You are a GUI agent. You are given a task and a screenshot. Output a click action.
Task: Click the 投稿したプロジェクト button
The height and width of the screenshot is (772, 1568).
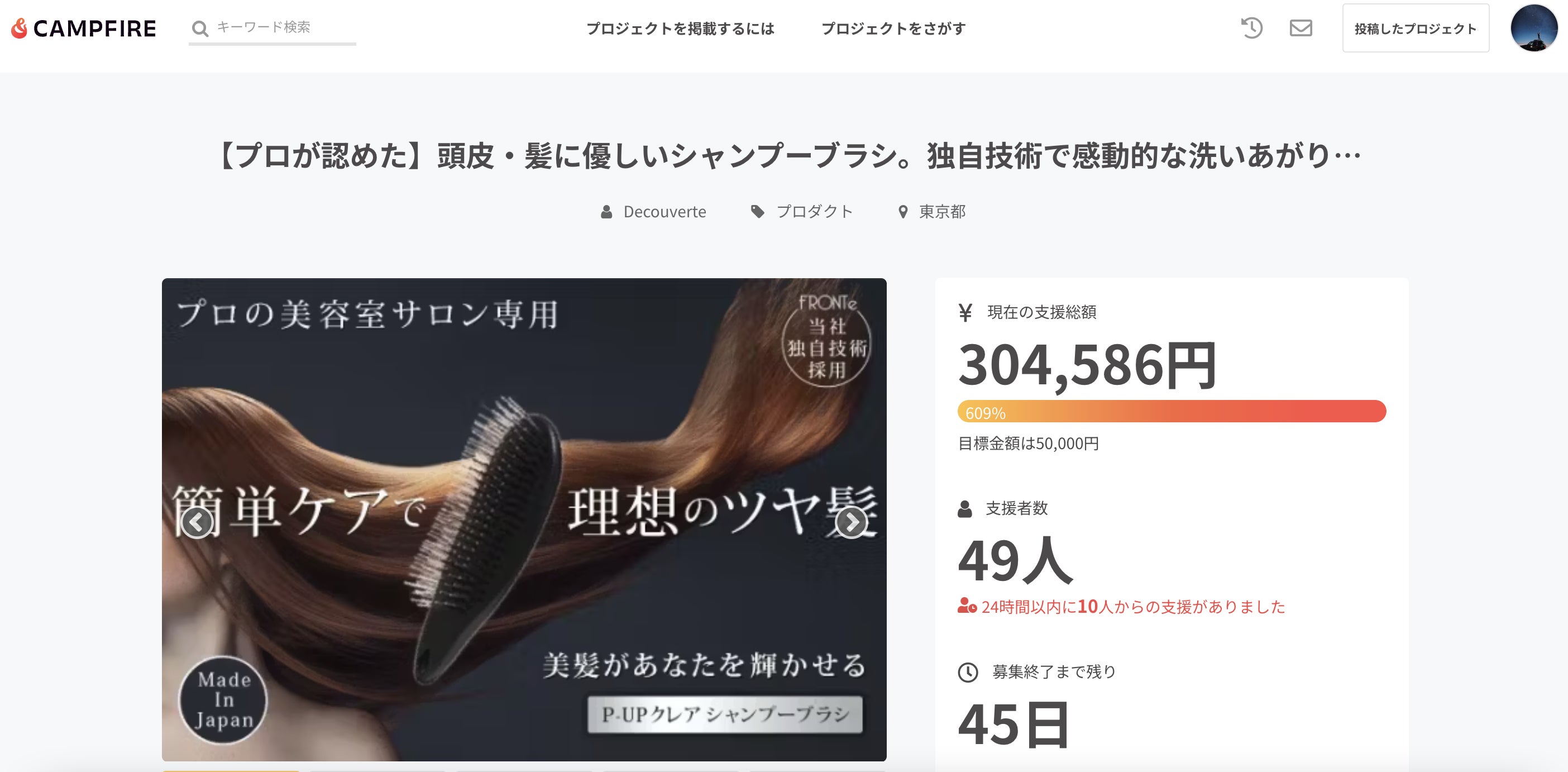click(1416, 28)
